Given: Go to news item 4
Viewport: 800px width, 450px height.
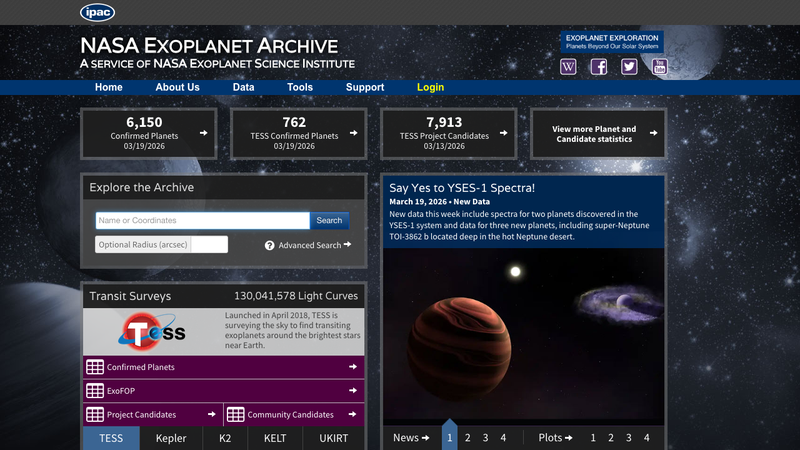Looking at the screenshot, I should point(503,438).
